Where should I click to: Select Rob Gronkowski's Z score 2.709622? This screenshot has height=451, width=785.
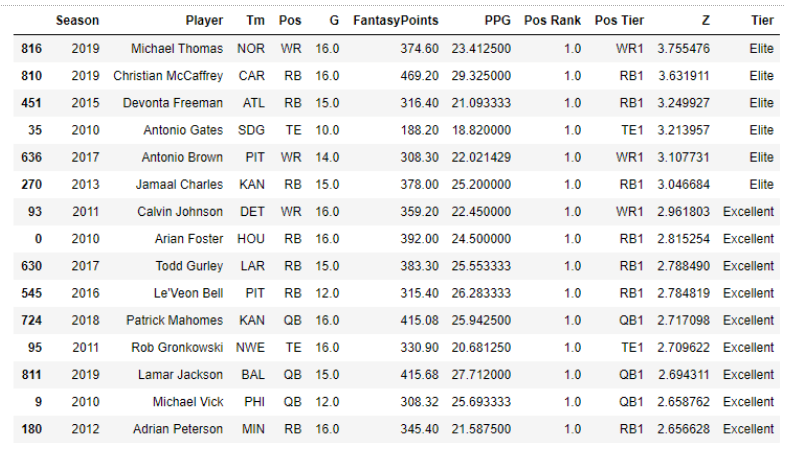click(x=683, y=347)
